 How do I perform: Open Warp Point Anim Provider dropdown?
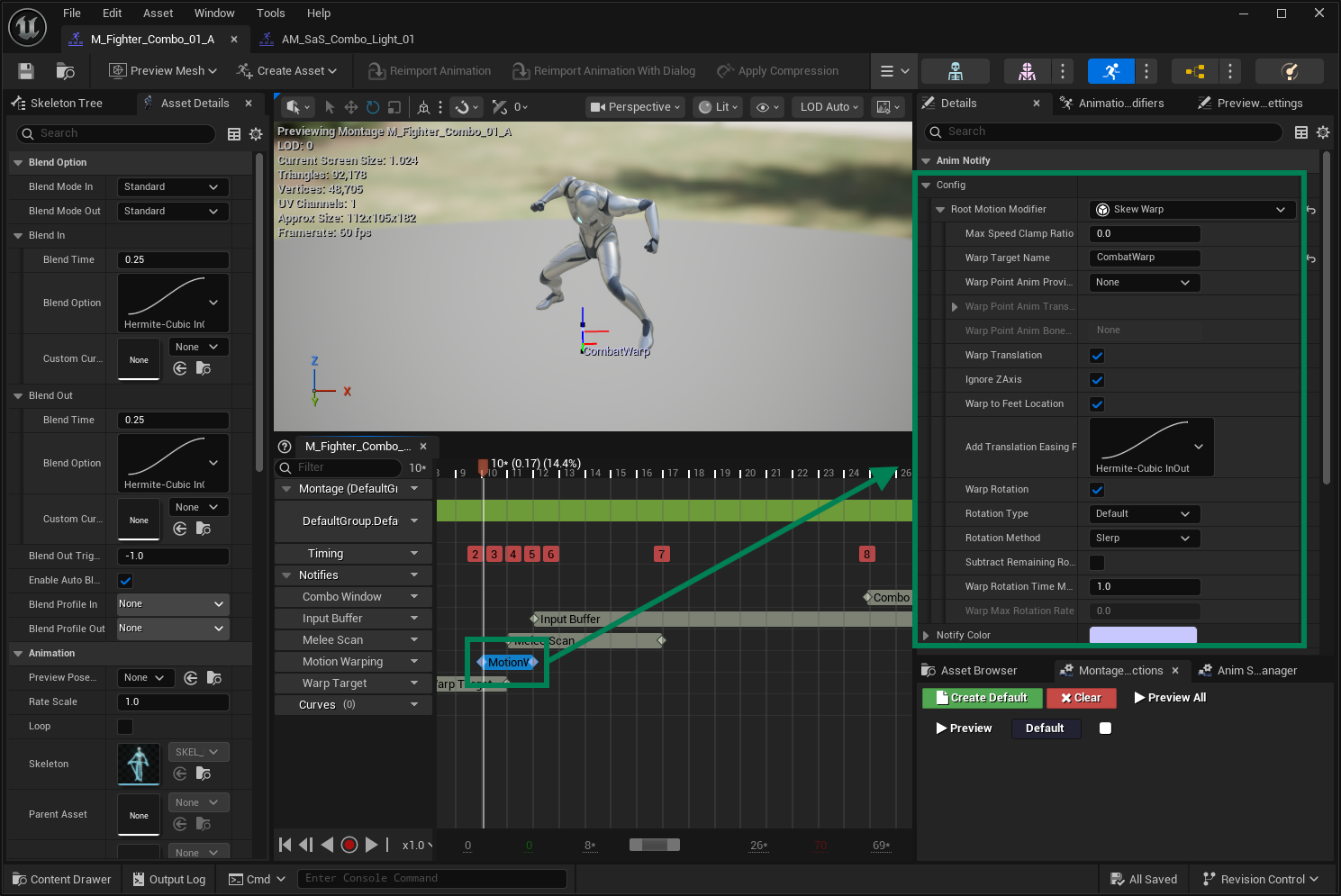[x=1145, y=283]
